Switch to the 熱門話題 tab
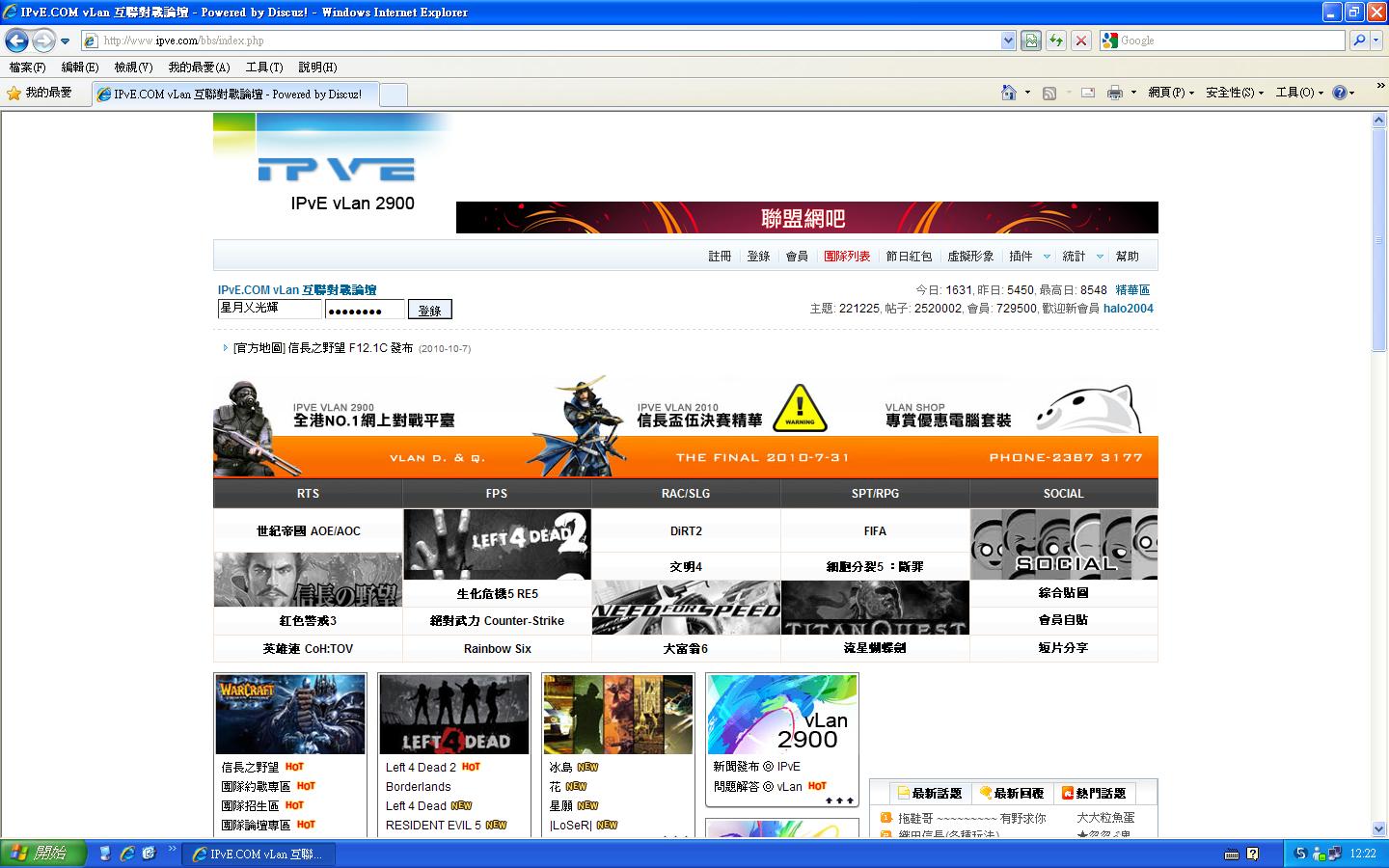Screen dimensions: 1389x868 1094,793
